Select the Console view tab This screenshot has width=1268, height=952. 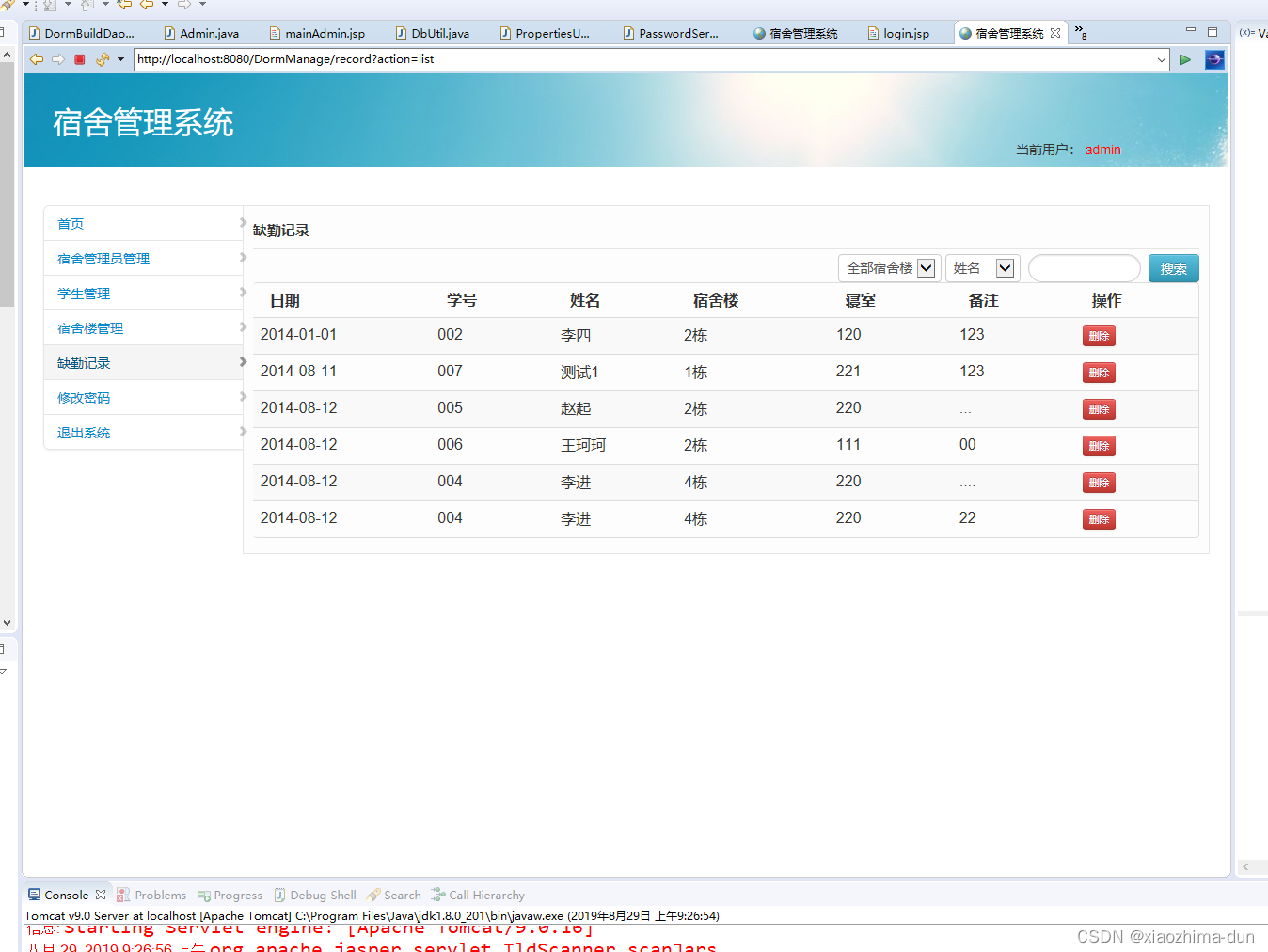pyautogui.click(x=58, y=895)
